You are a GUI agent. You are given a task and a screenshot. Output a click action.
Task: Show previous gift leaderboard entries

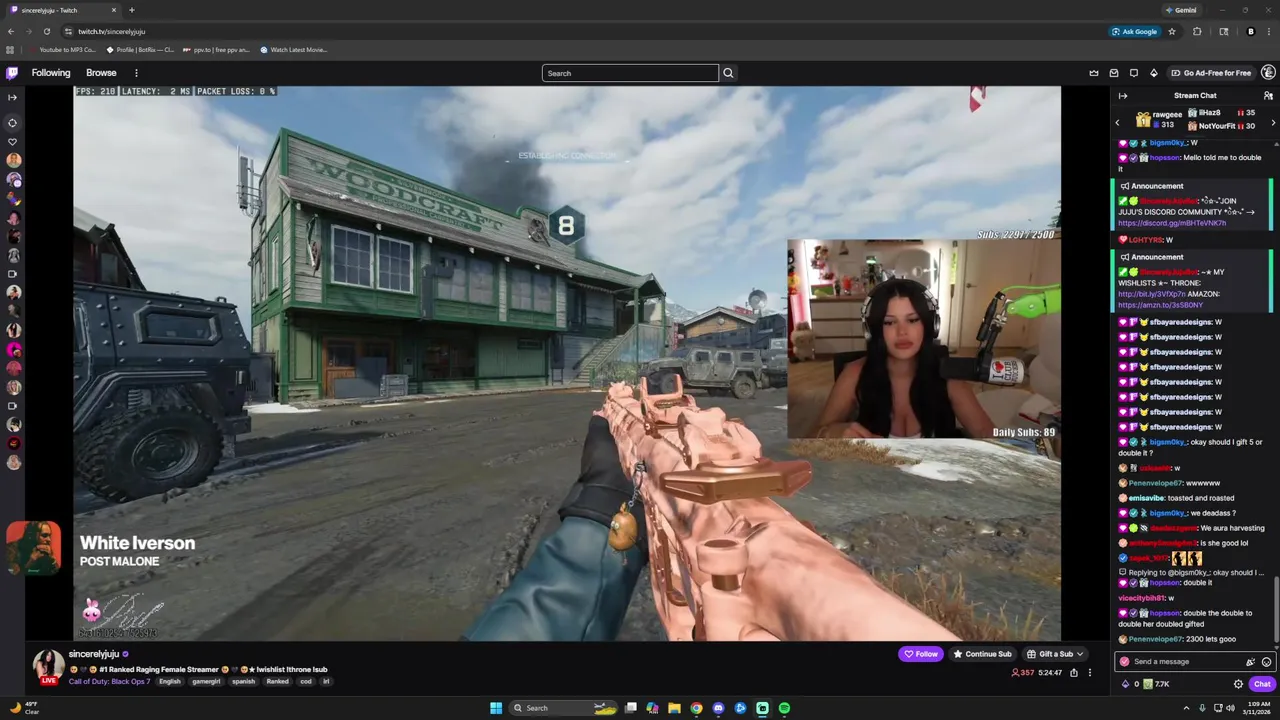[1118, 122]
